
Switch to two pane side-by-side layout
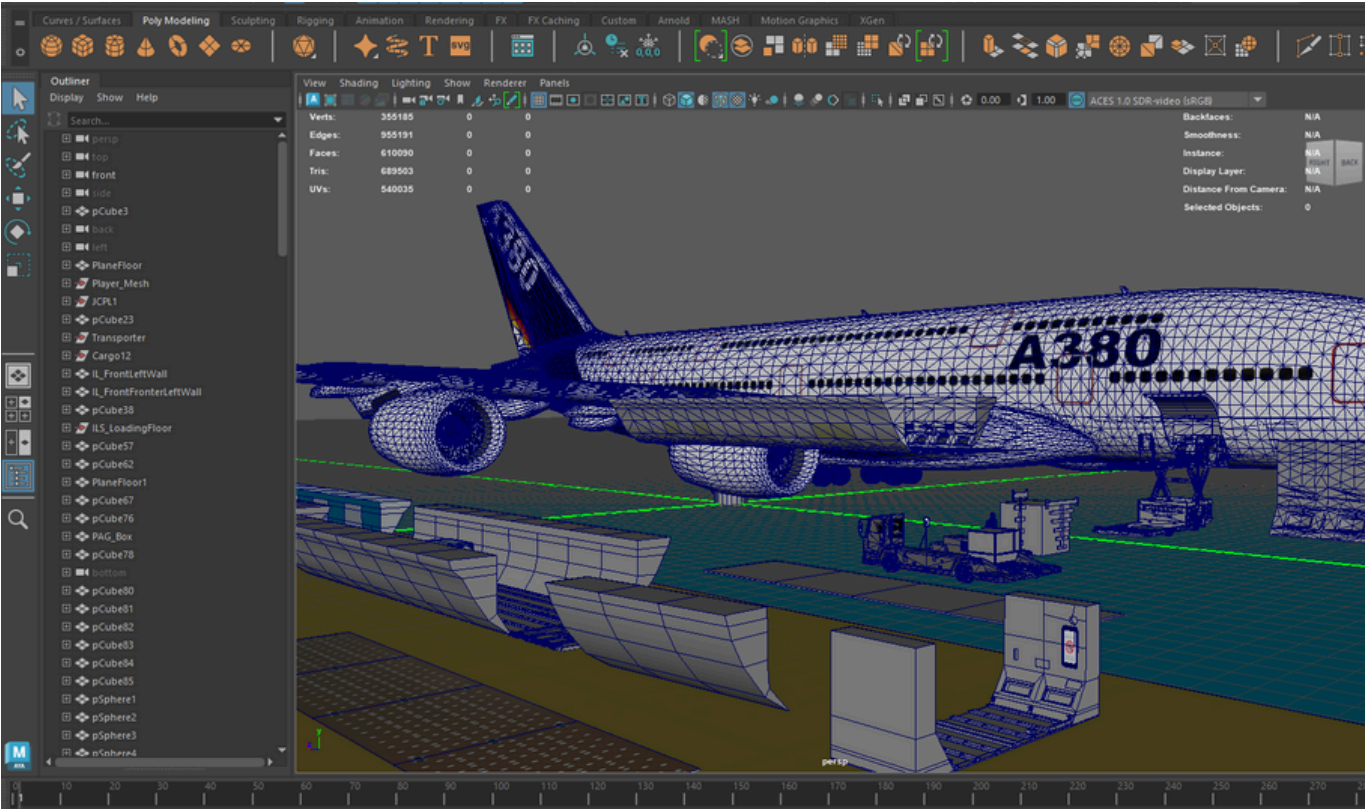[x=18, y=442]
